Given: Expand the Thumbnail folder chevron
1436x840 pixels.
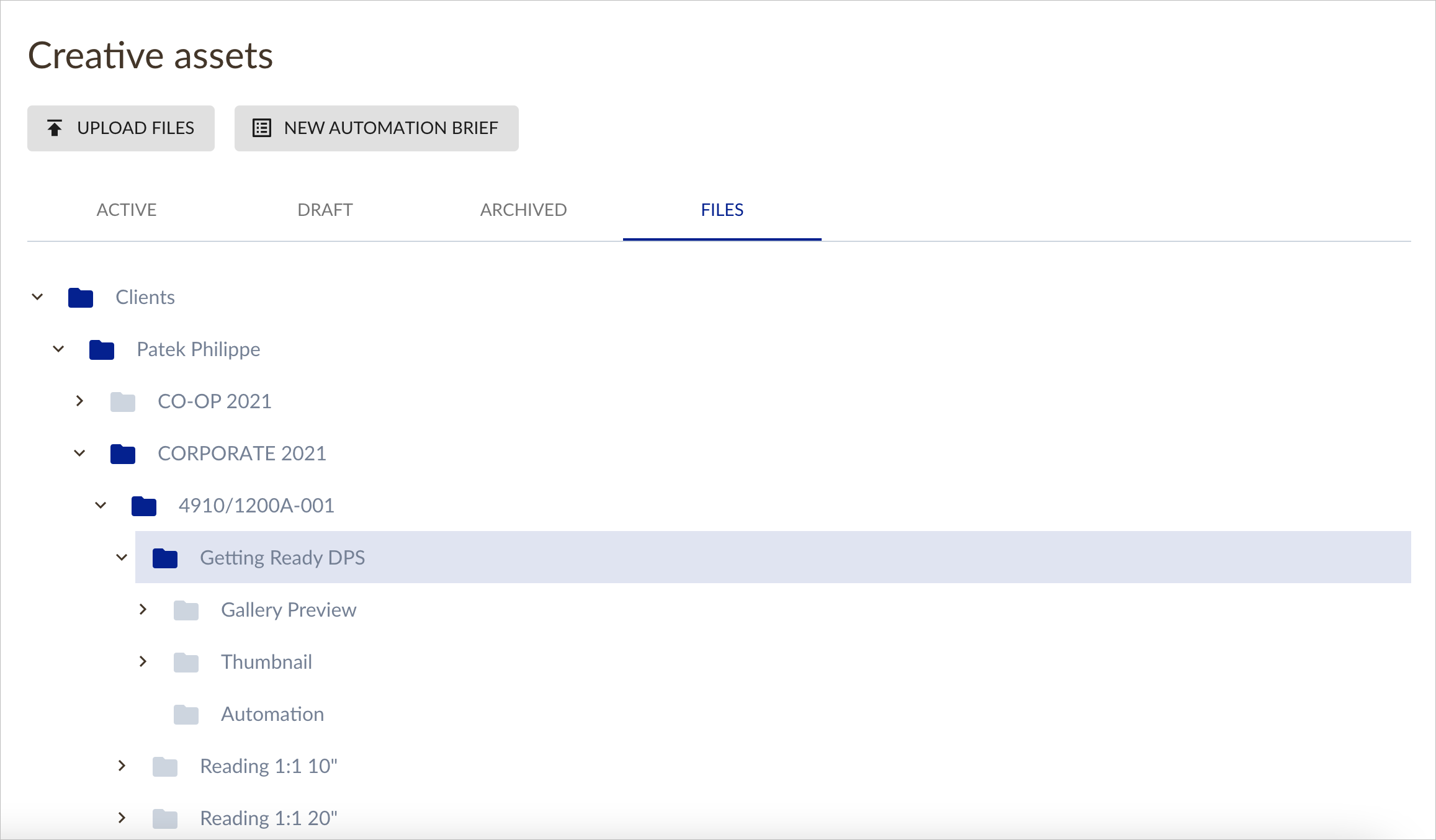Looking at the screenshot, I should point(143,662).
